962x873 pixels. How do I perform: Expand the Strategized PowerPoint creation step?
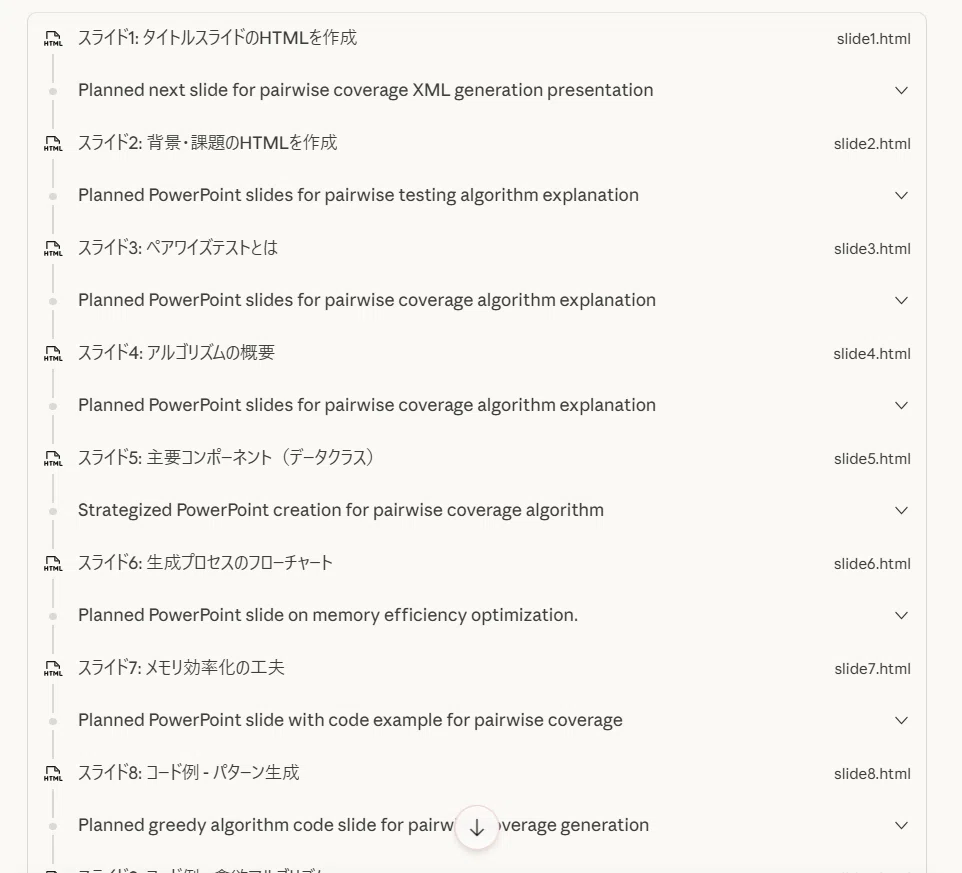click(x=901, y=510)
